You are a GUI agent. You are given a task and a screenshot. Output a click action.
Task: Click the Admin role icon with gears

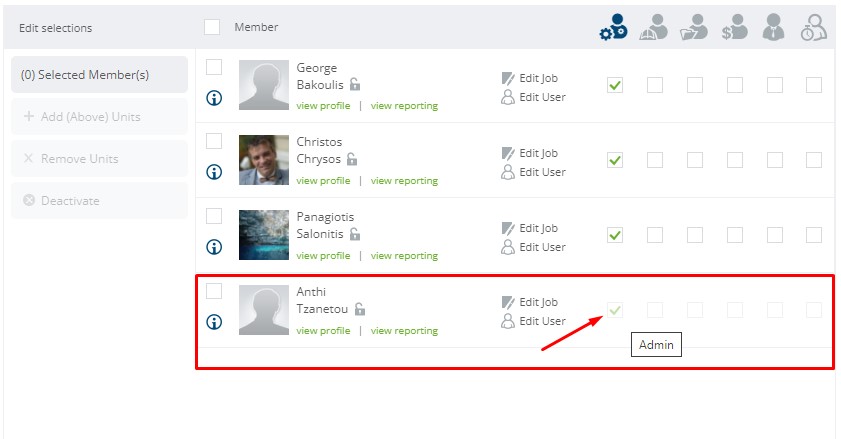click(x=614, y=27)
